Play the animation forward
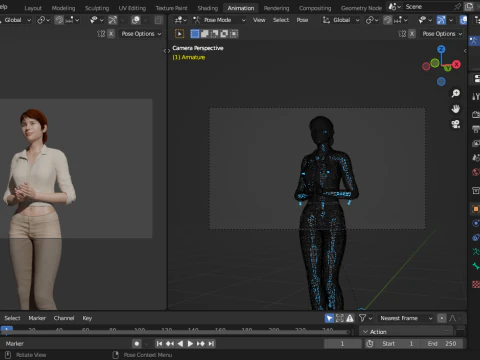The width and height of the screenshot is (480, 360). click(190, 344)
